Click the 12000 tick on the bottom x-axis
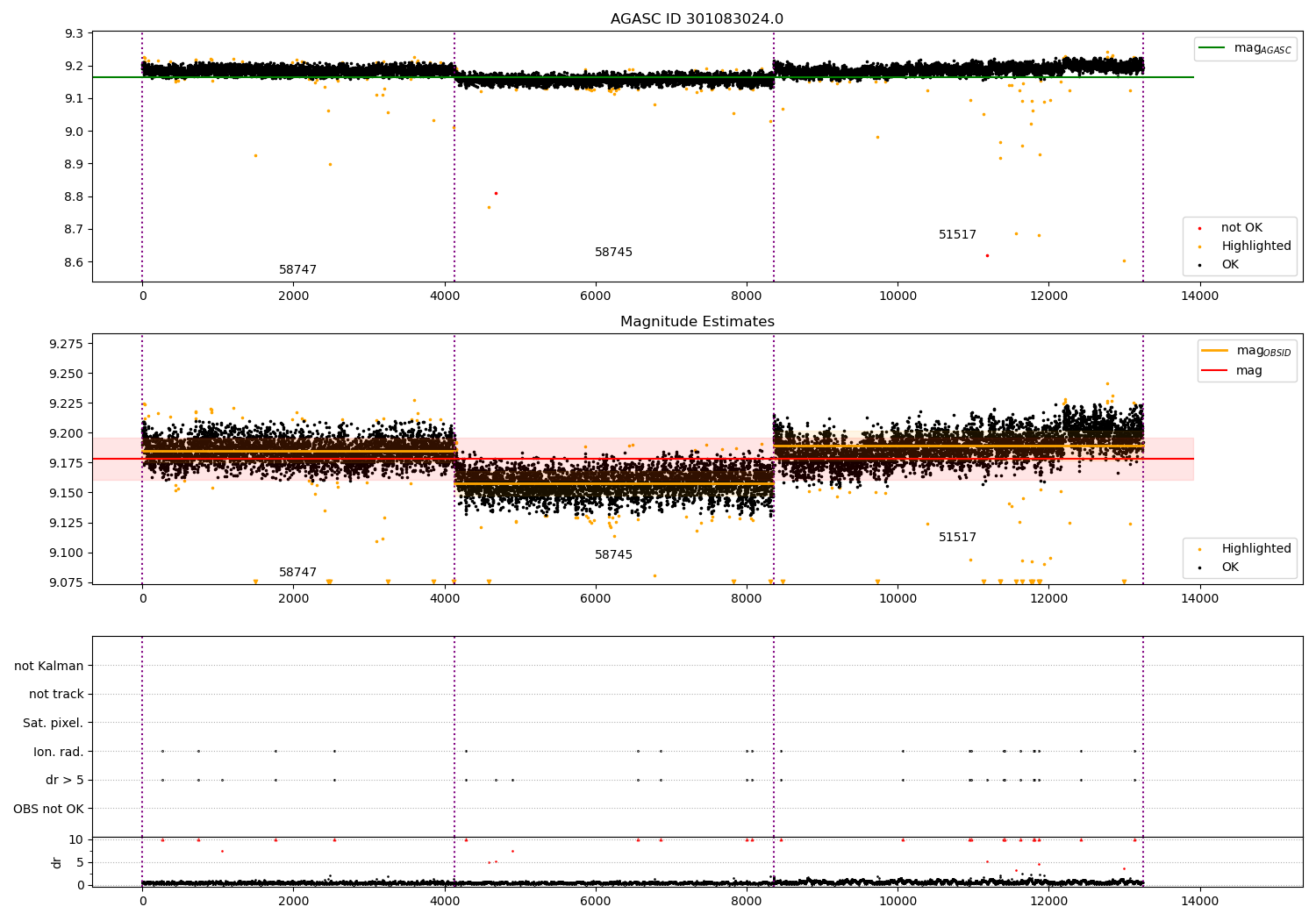This screenshot has height=921, width=1316. pos(1048,902)
